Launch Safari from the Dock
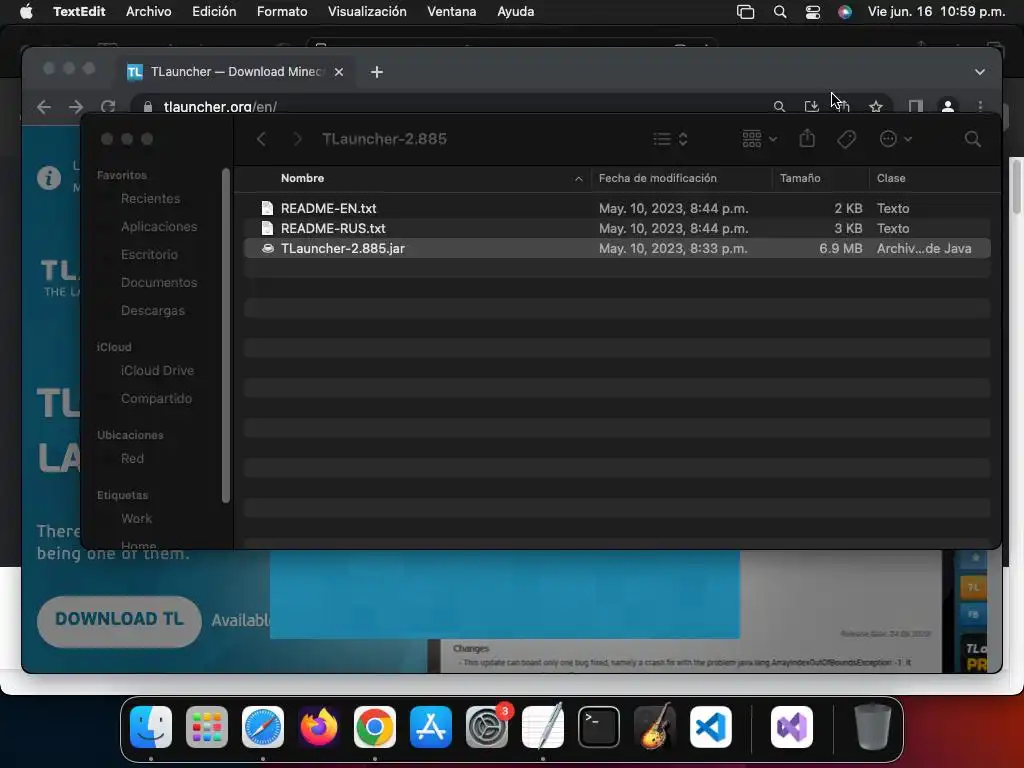Image resolution: width=1024 pixels, height=768 pixels. [x=263, y=727]
